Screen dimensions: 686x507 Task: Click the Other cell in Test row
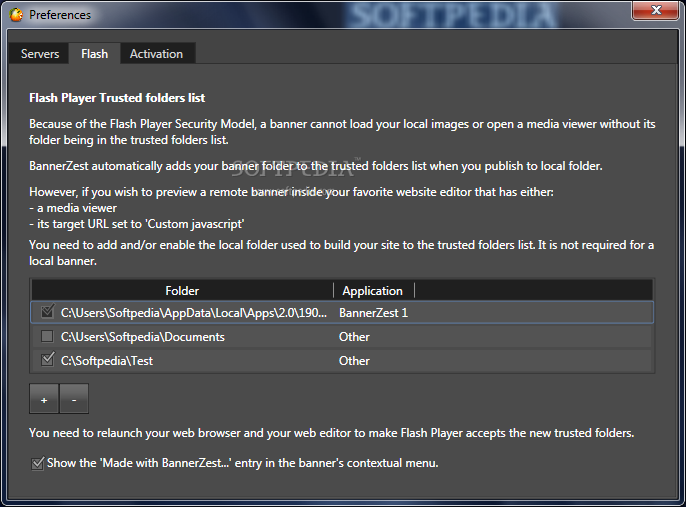(x=354, y=361)
